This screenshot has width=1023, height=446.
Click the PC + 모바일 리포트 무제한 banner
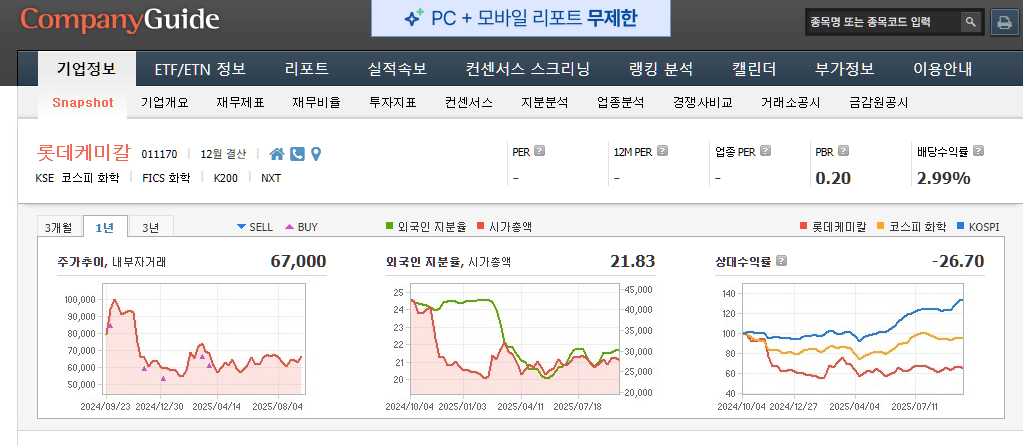tap(521, 18)
